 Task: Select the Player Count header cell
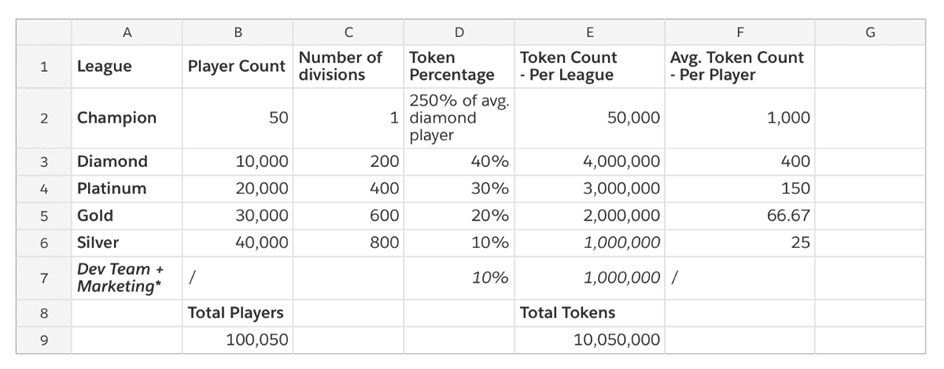(238, 66)
